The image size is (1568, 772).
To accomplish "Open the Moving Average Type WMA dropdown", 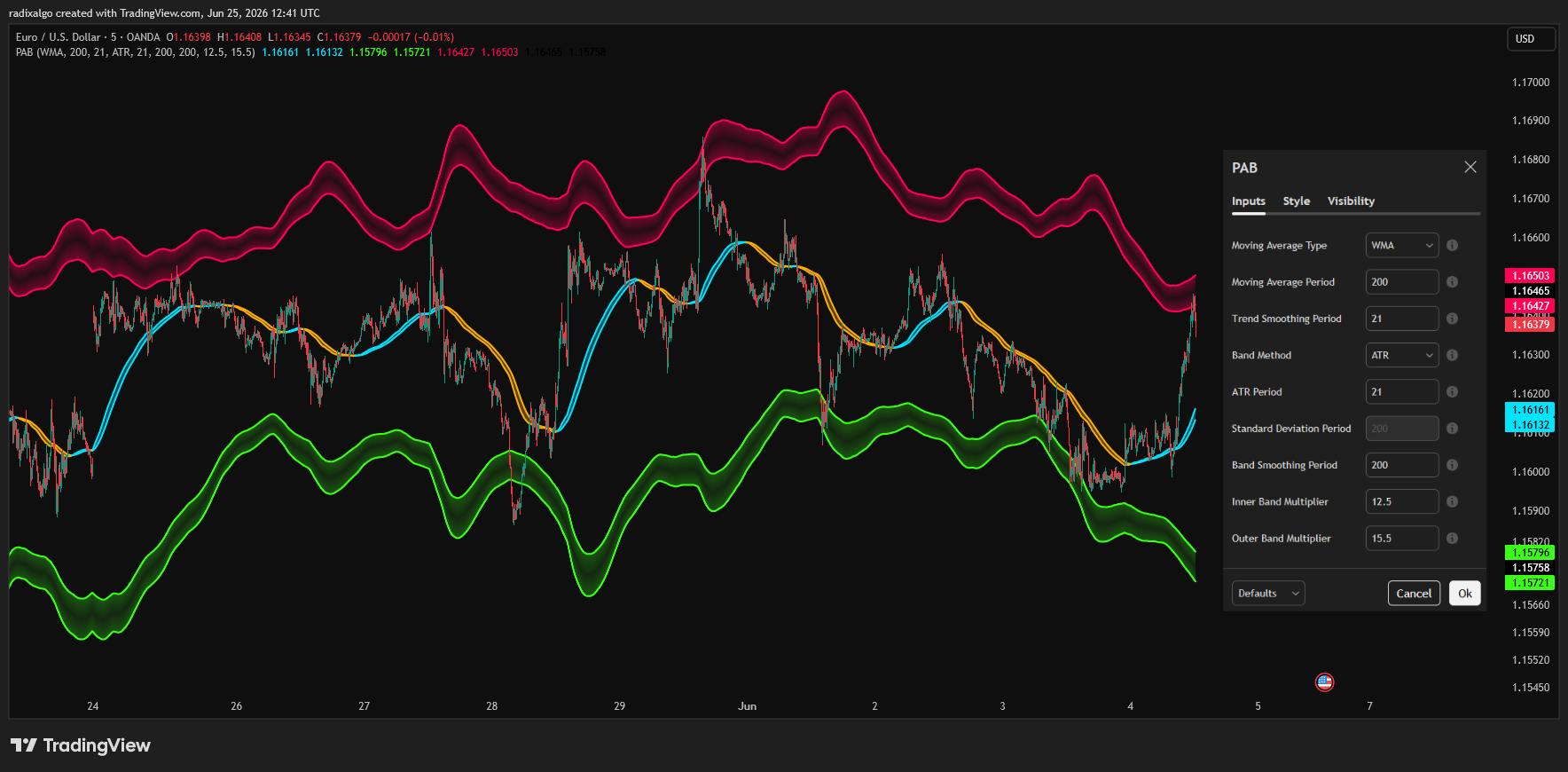I will click(1401, 246).
